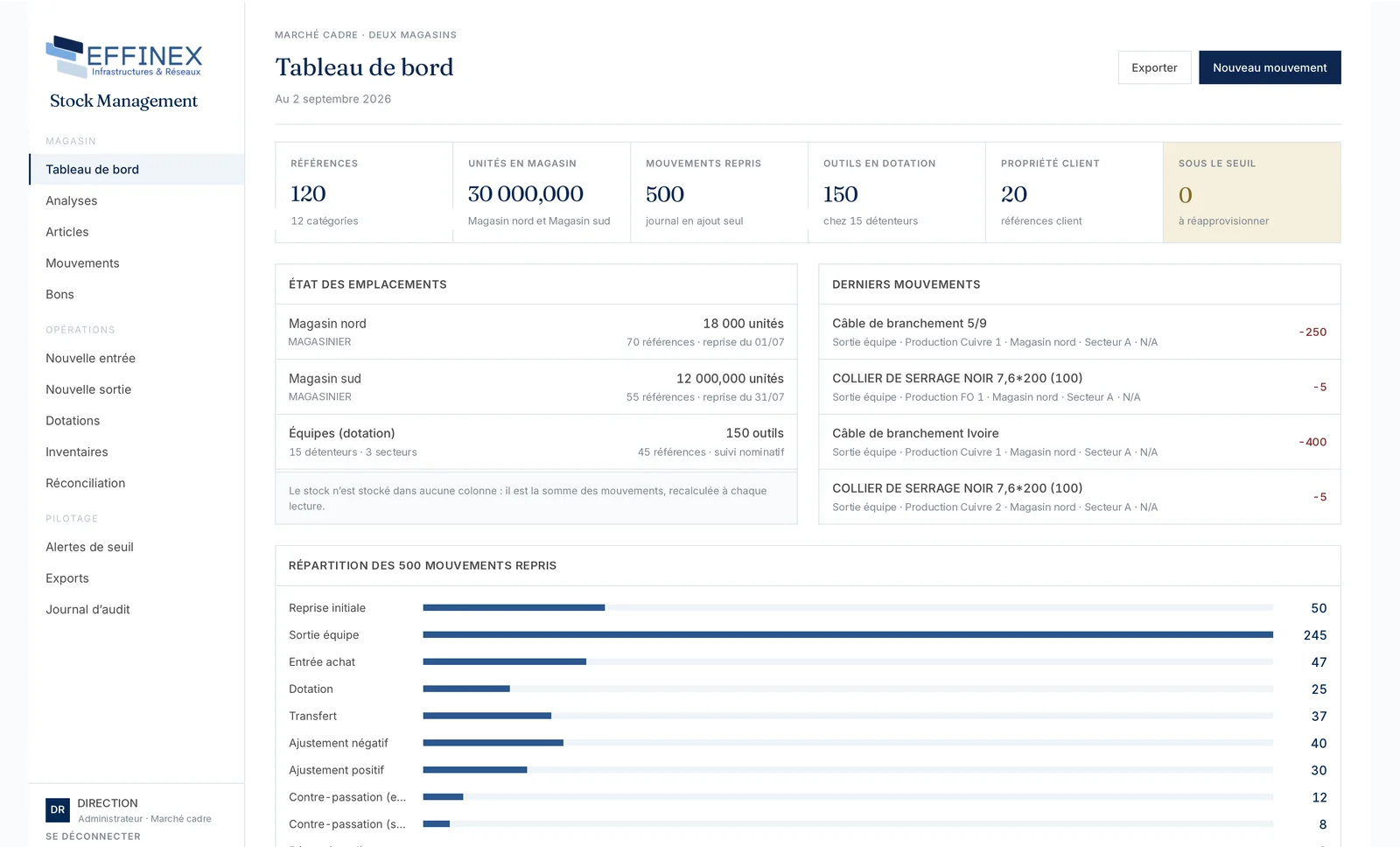Open the Tableau de bord menu item

point(136,170)
